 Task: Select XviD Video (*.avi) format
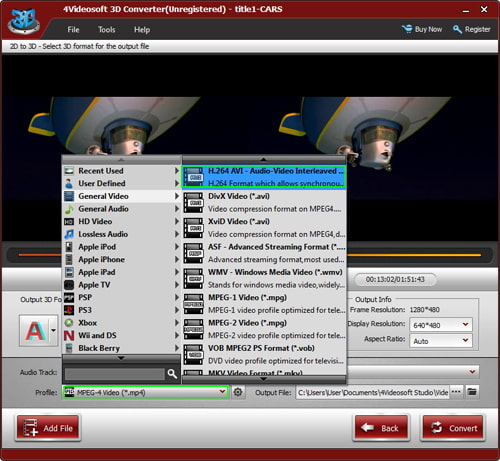264,228
